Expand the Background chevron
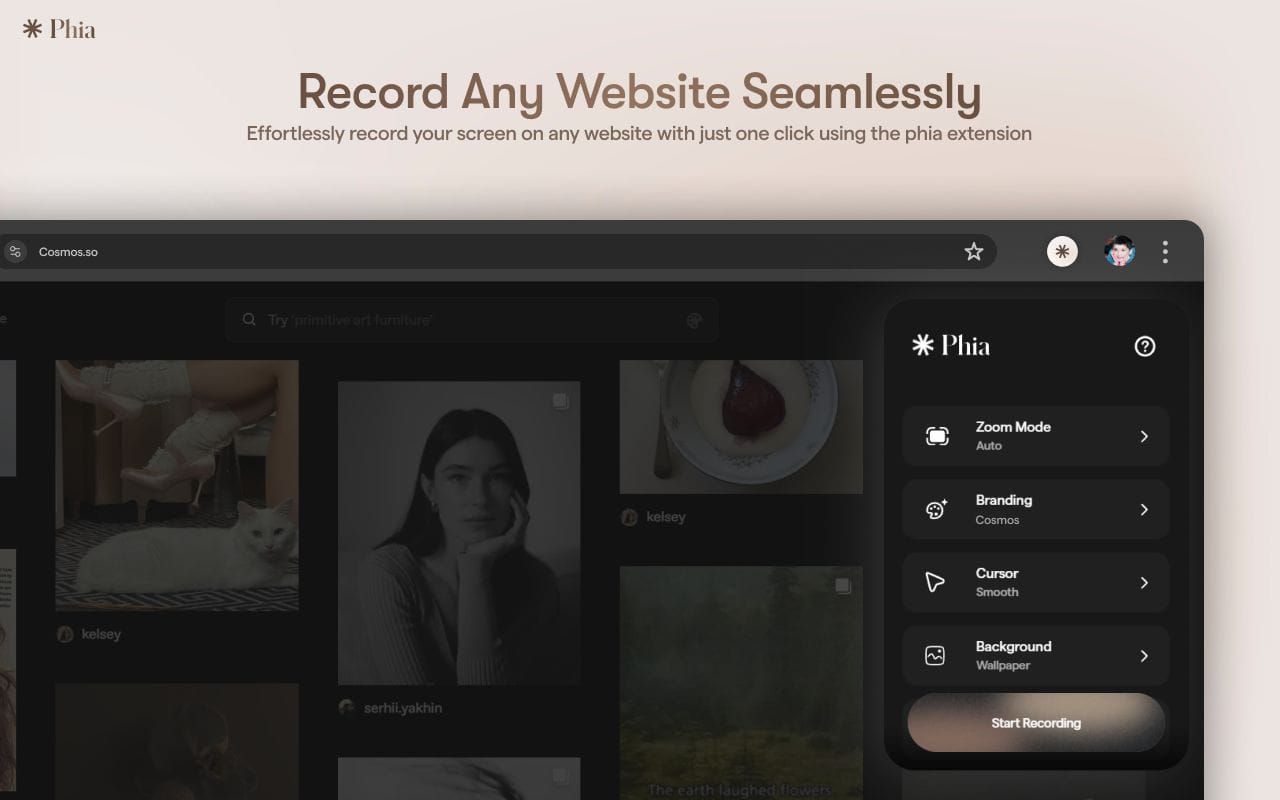This screenshot has height=800, width=1280. pyautogui.click(x=1144, y=656)
